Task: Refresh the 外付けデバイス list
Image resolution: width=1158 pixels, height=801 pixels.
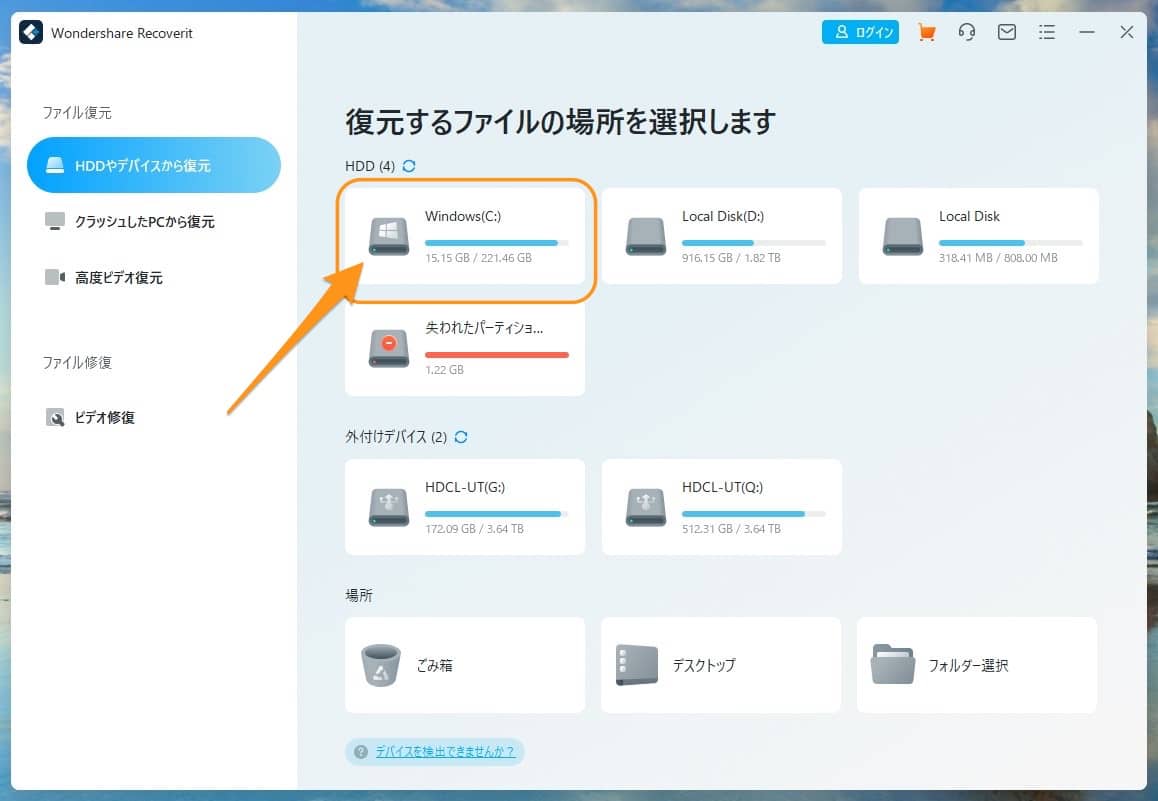Action: click(461, 437)
